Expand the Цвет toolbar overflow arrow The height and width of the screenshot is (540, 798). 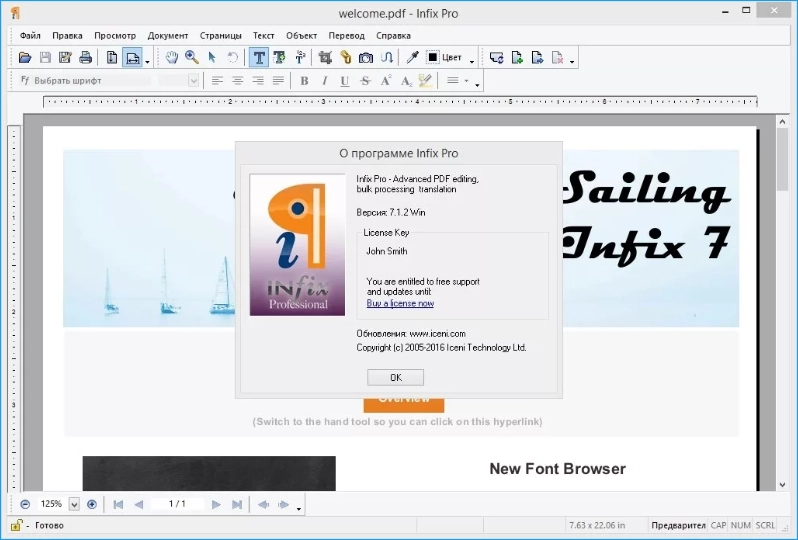coord(472,62)
